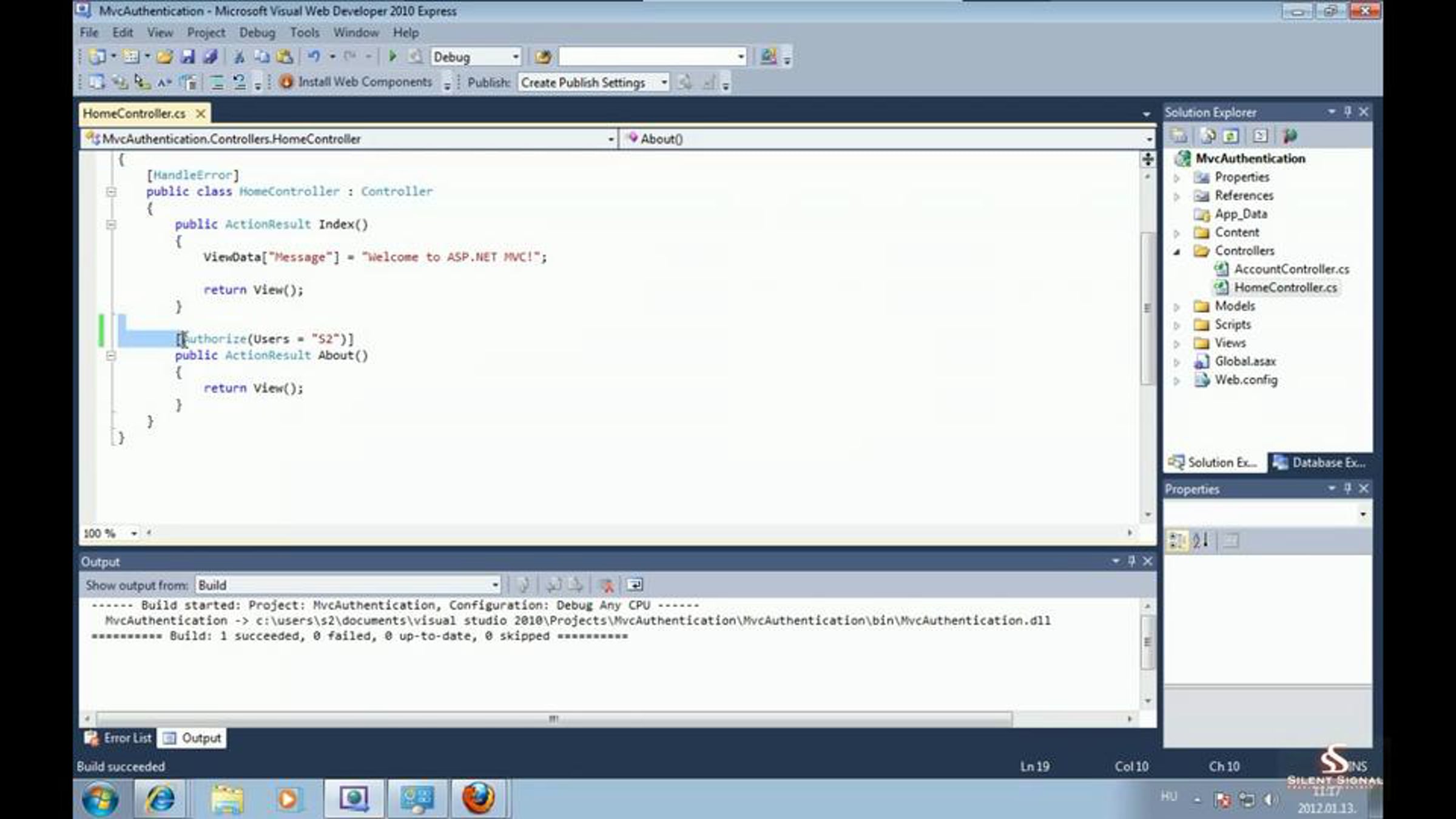Viewport: 1456px width, 819px height.
Task: Toggle auto-hide pin on the Output panel
Action: 1131,561
